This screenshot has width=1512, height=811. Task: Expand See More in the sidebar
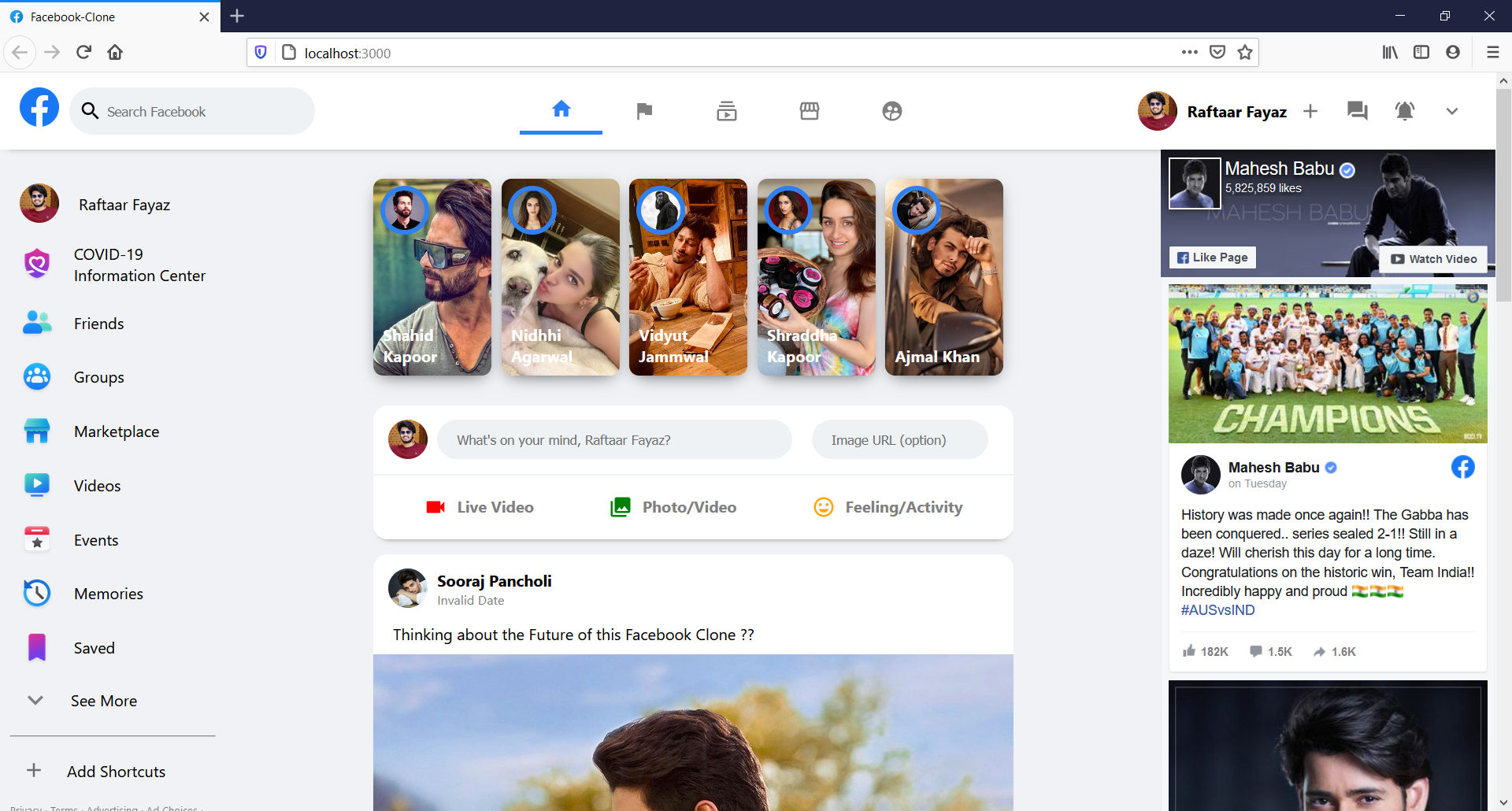click(x=82, y=700)
